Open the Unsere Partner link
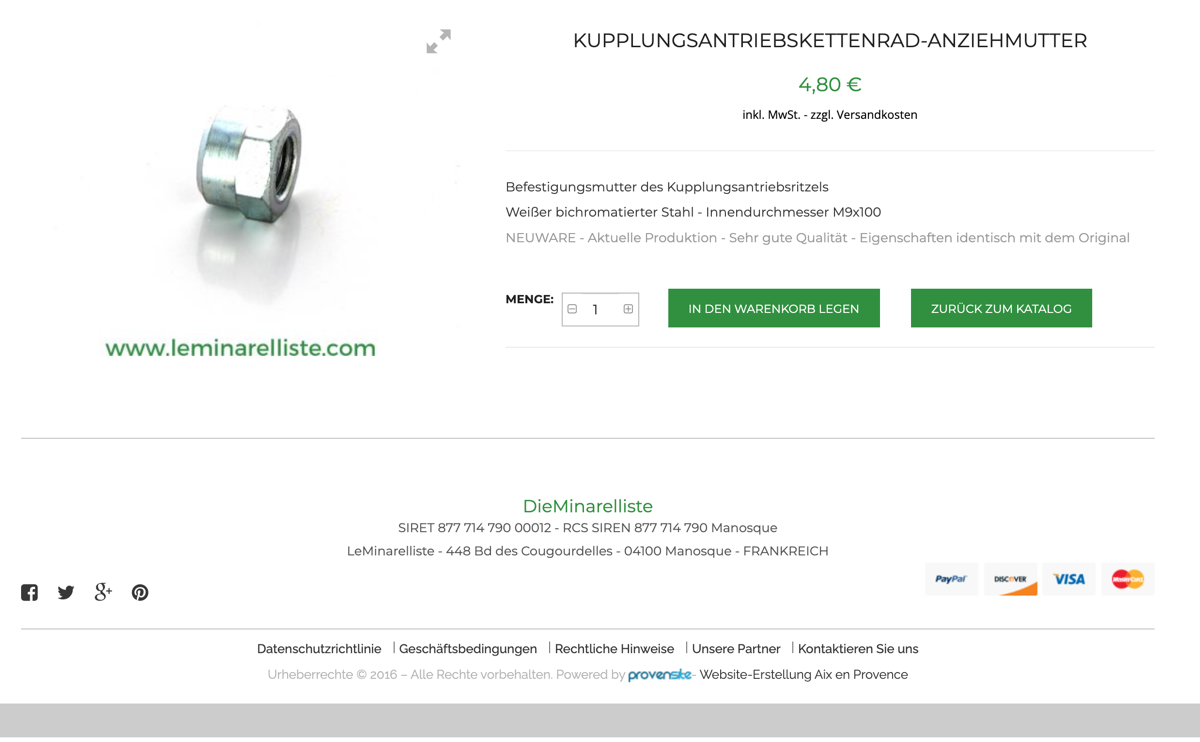Viewport: 1200px width, 742px height. click(x=736, y=649)
